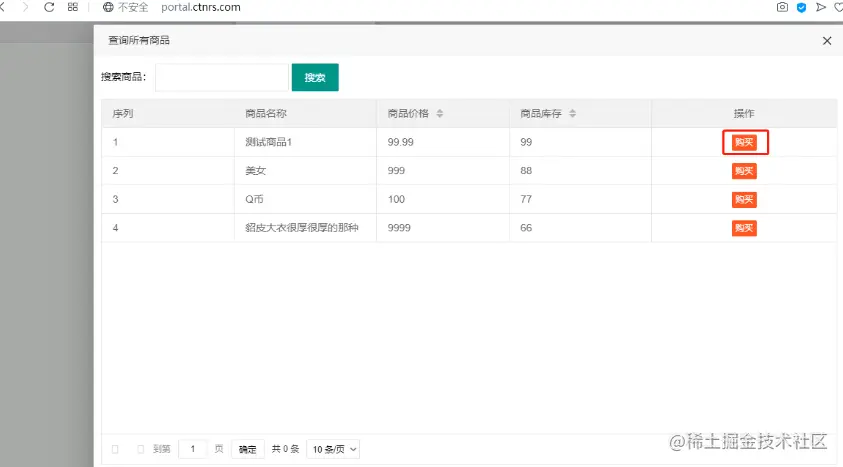Click the price value 99.99
843x467 pixels.
point(401,142)
